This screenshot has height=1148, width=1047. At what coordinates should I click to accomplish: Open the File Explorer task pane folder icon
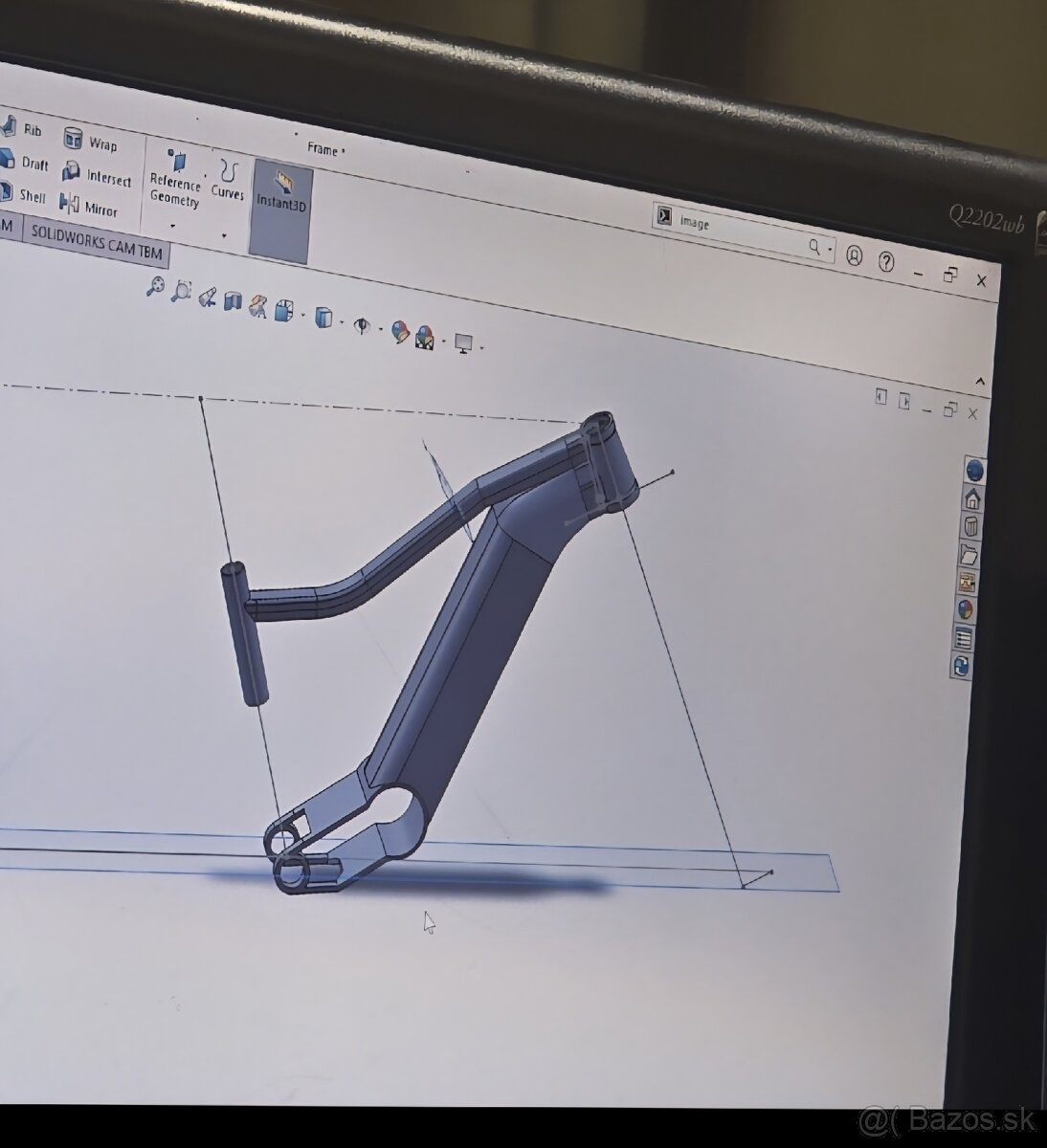click(971, 555)
